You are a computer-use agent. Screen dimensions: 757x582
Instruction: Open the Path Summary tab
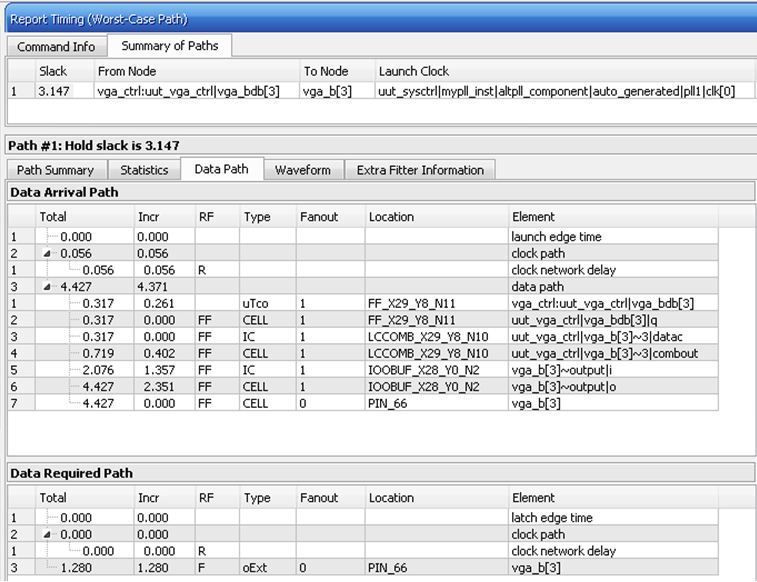point(56,170)
